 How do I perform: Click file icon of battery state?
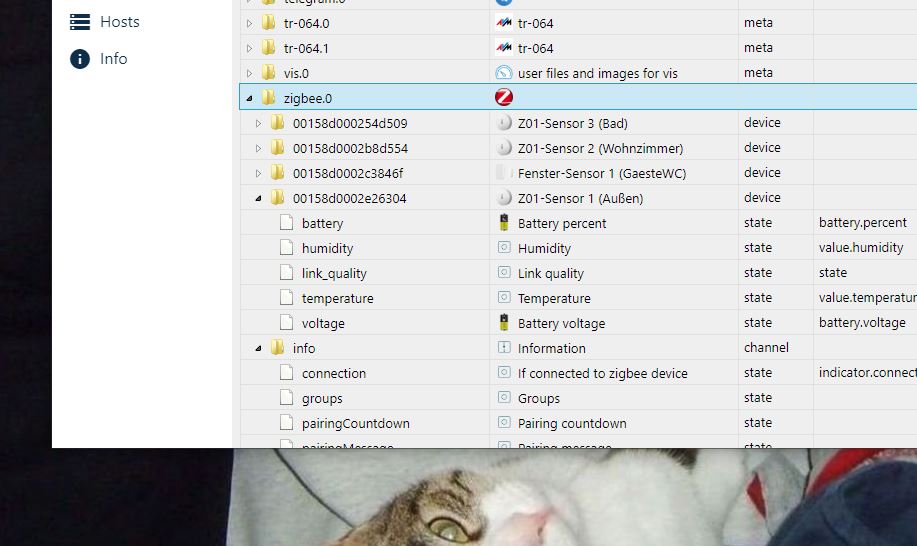pos(287,223)
